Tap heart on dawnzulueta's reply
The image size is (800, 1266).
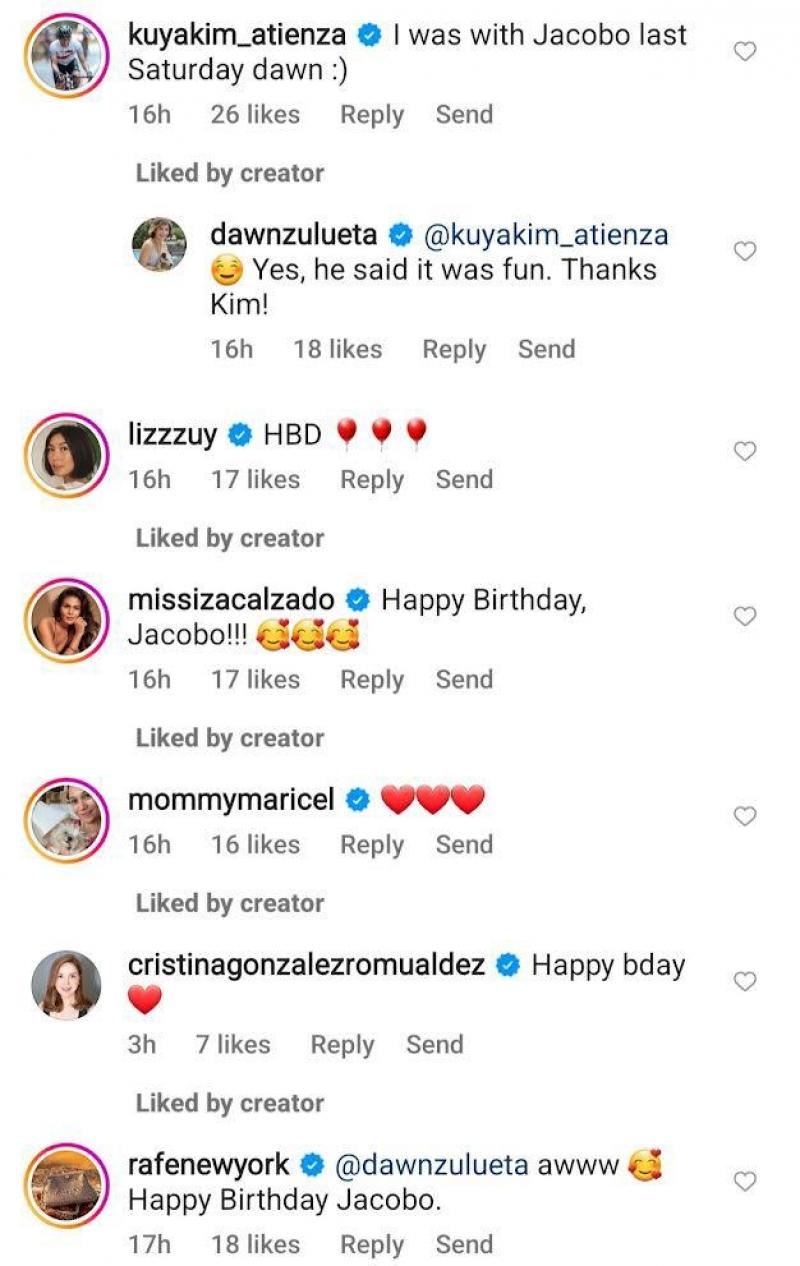(745, 251)
